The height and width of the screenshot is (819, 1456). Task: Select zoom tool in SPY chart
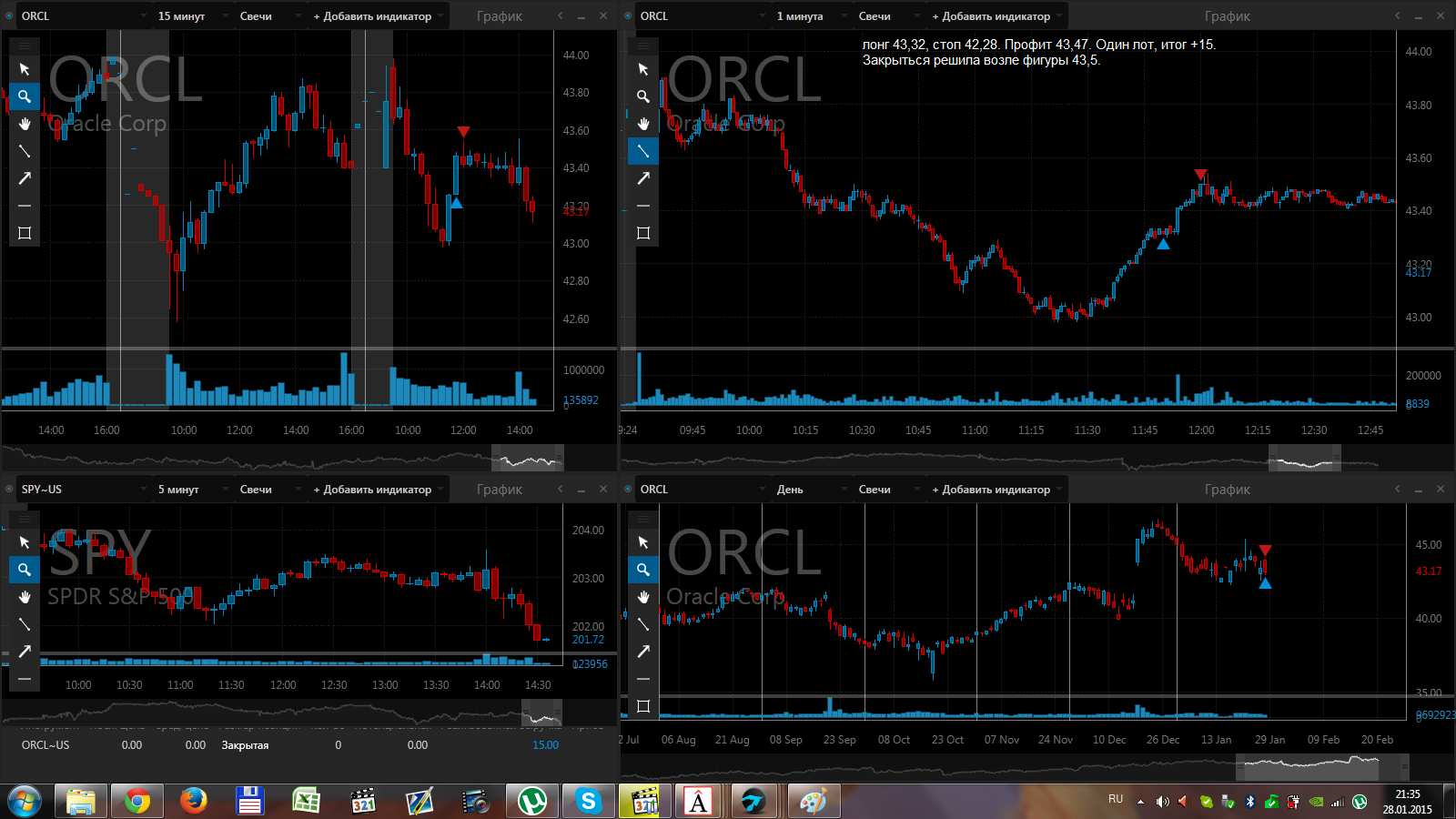(25, 570)
